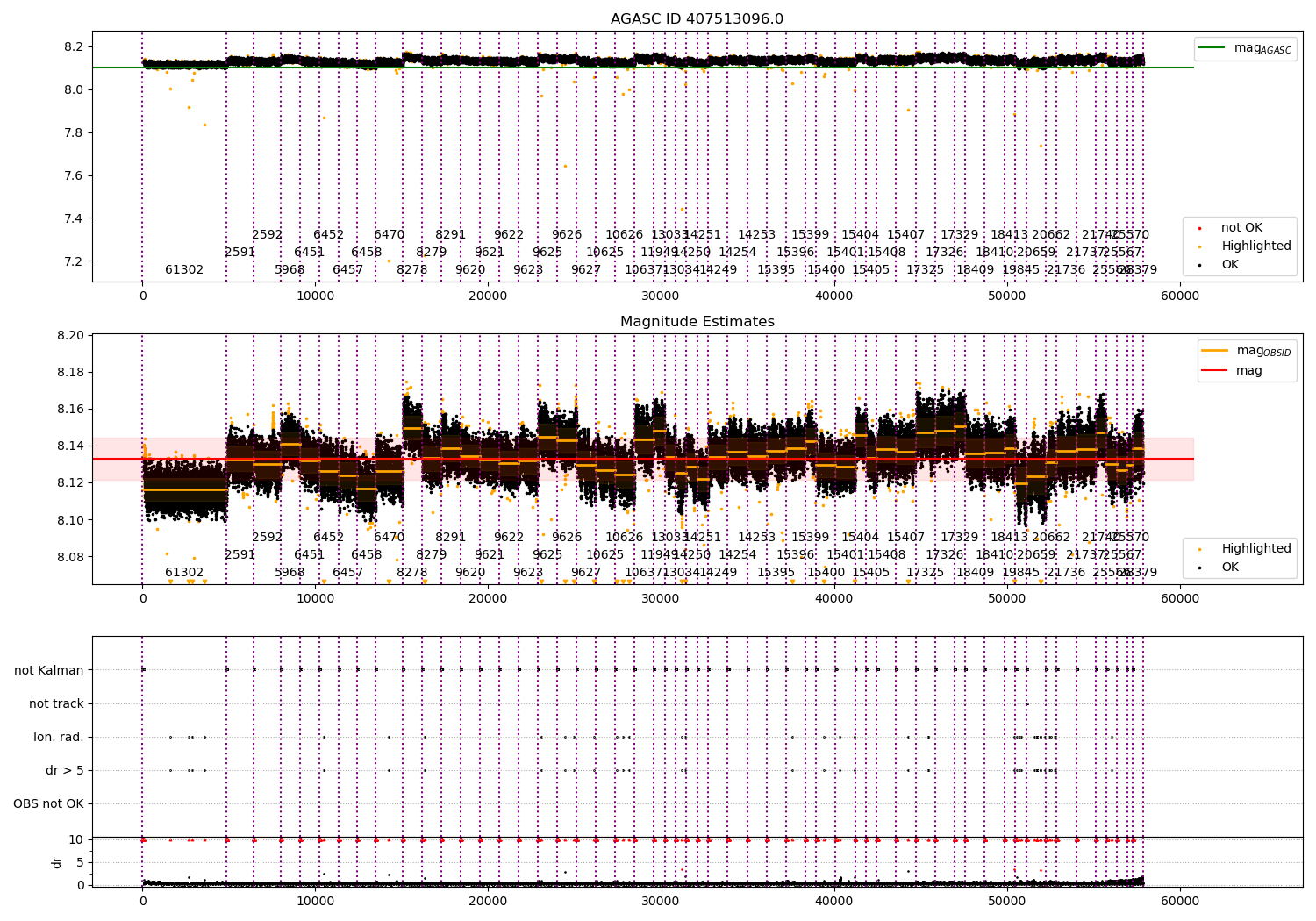
Task: Click 'OK' black-dot legend entry in top plot
Action: [1217, 265]
